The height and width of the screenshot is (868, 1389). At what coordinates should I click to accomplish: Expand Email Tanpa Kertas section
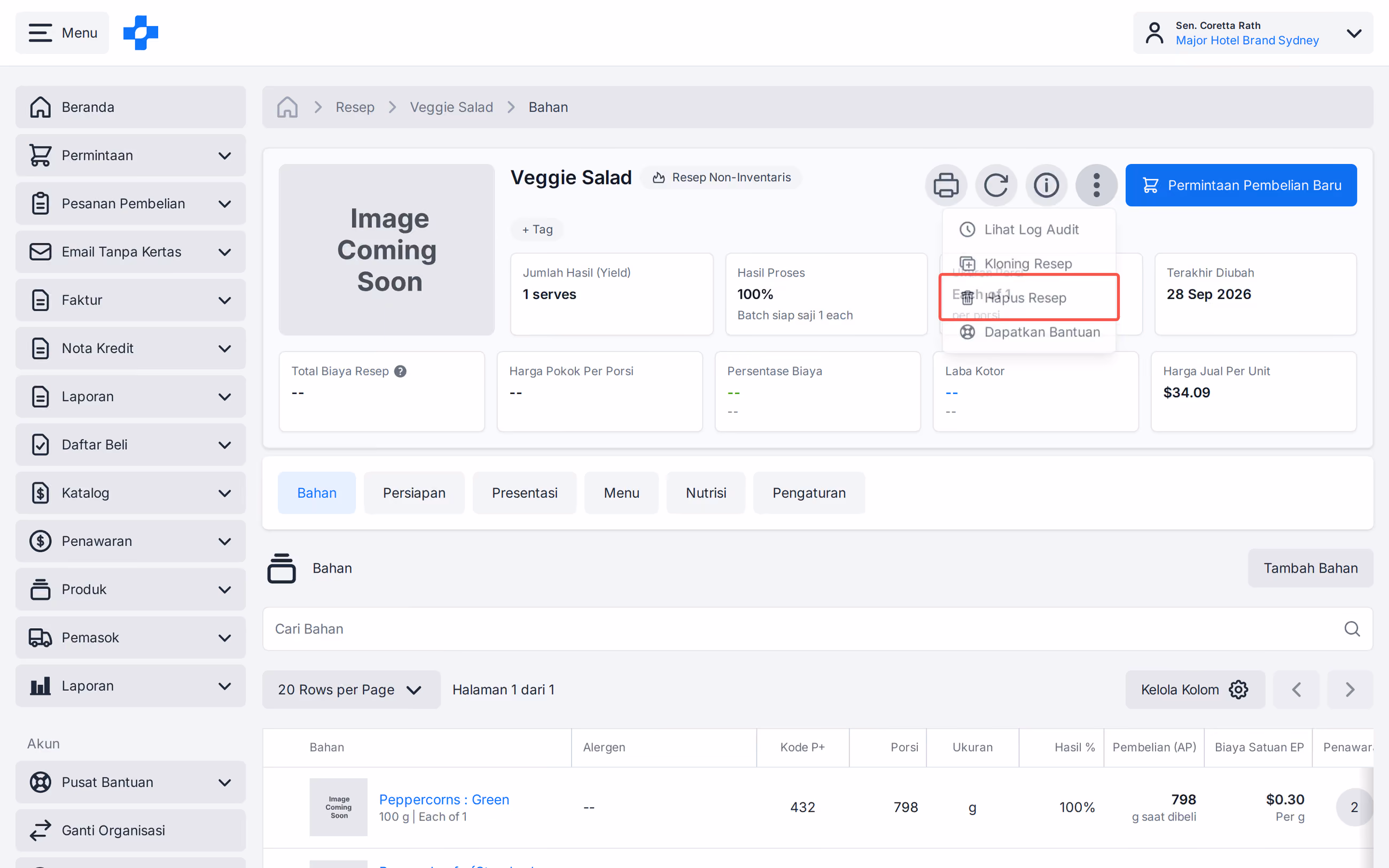coord(131,252)
